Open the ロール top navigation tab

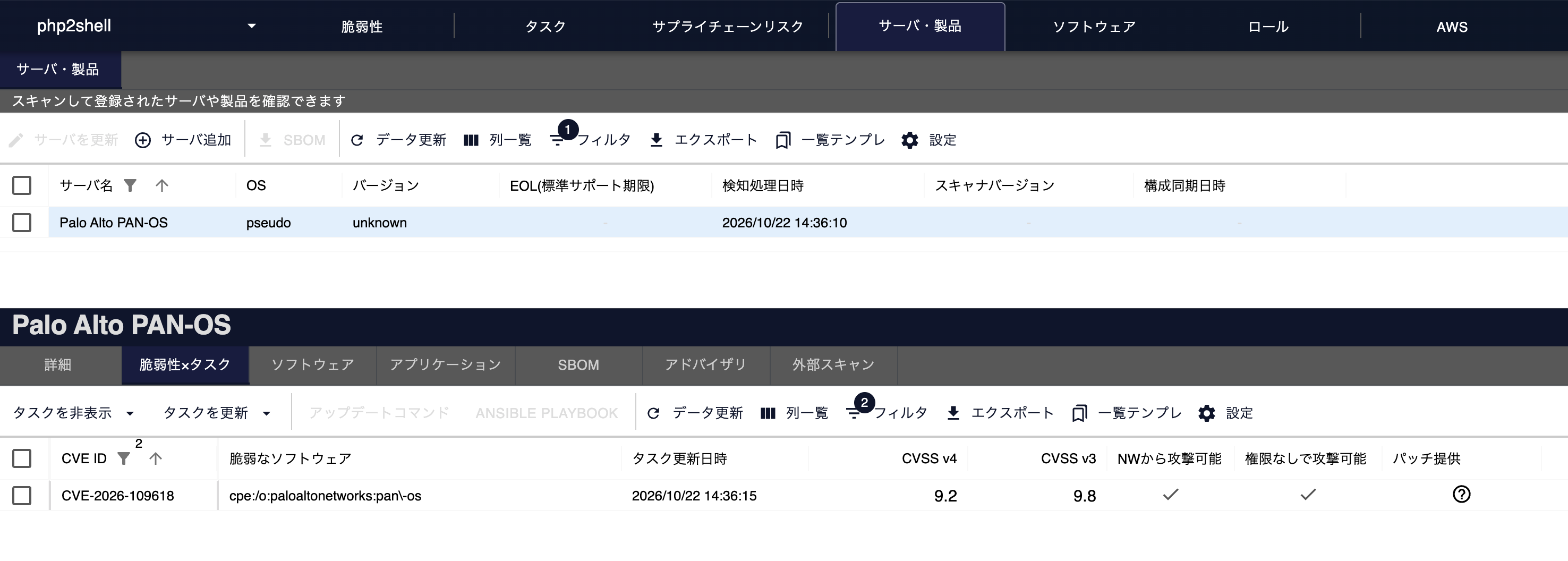[1268, 26]
